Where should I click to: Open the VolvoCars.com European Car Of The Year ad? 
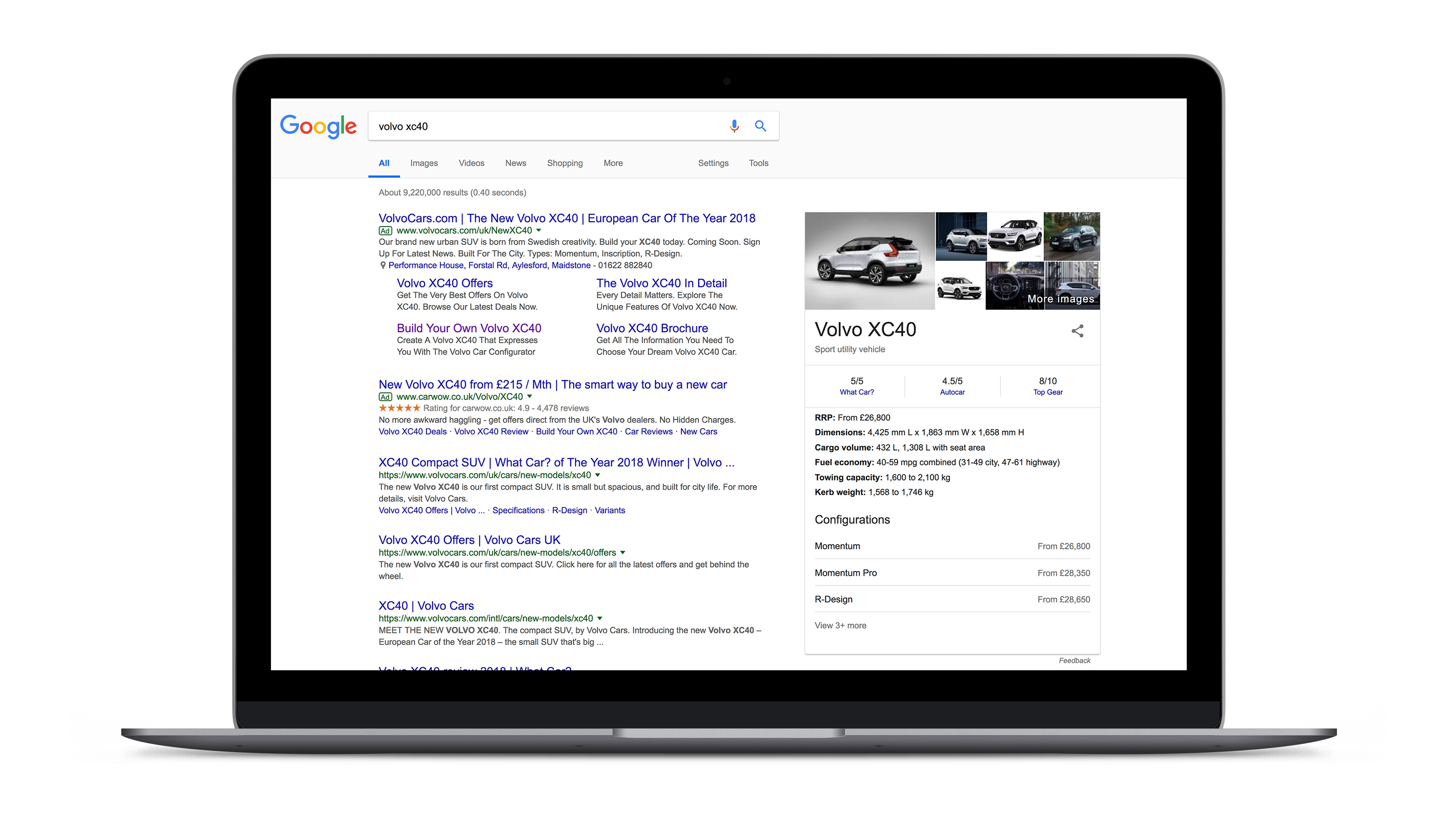click(567, 218)
